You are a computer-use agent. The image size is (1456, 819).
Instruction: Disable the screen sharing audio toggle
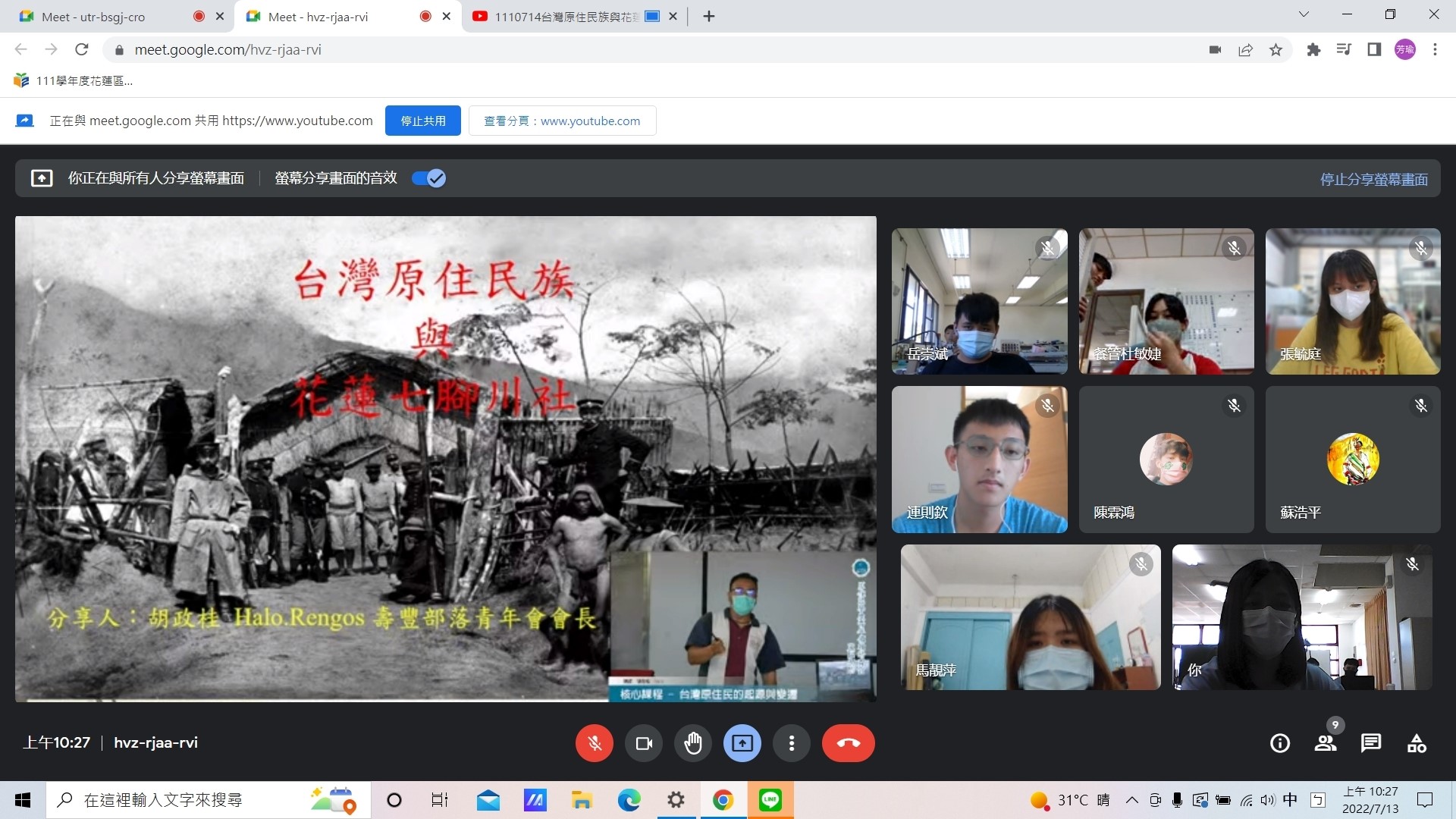(427, 177)
